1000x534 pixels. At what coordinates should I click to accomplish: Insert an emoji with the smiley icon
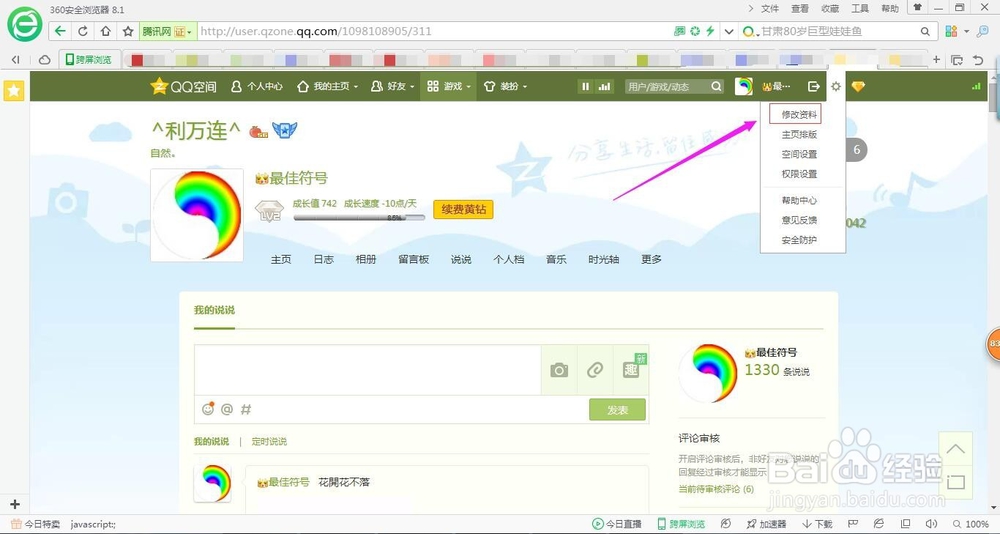click(208, 409)
